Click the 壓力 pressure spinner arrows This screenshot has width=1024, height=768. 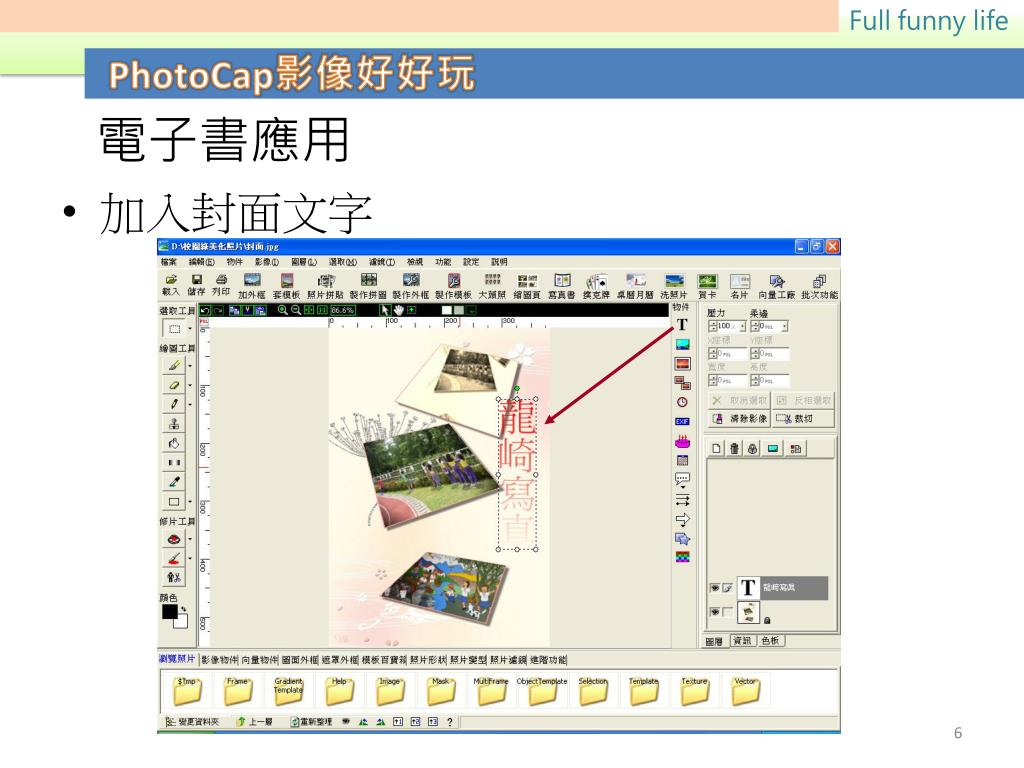point(712,326)
